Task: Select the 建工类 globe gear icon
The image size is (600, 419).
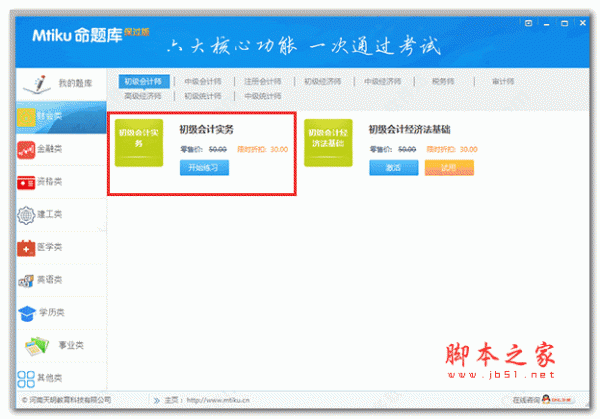Action: point(26,215)
